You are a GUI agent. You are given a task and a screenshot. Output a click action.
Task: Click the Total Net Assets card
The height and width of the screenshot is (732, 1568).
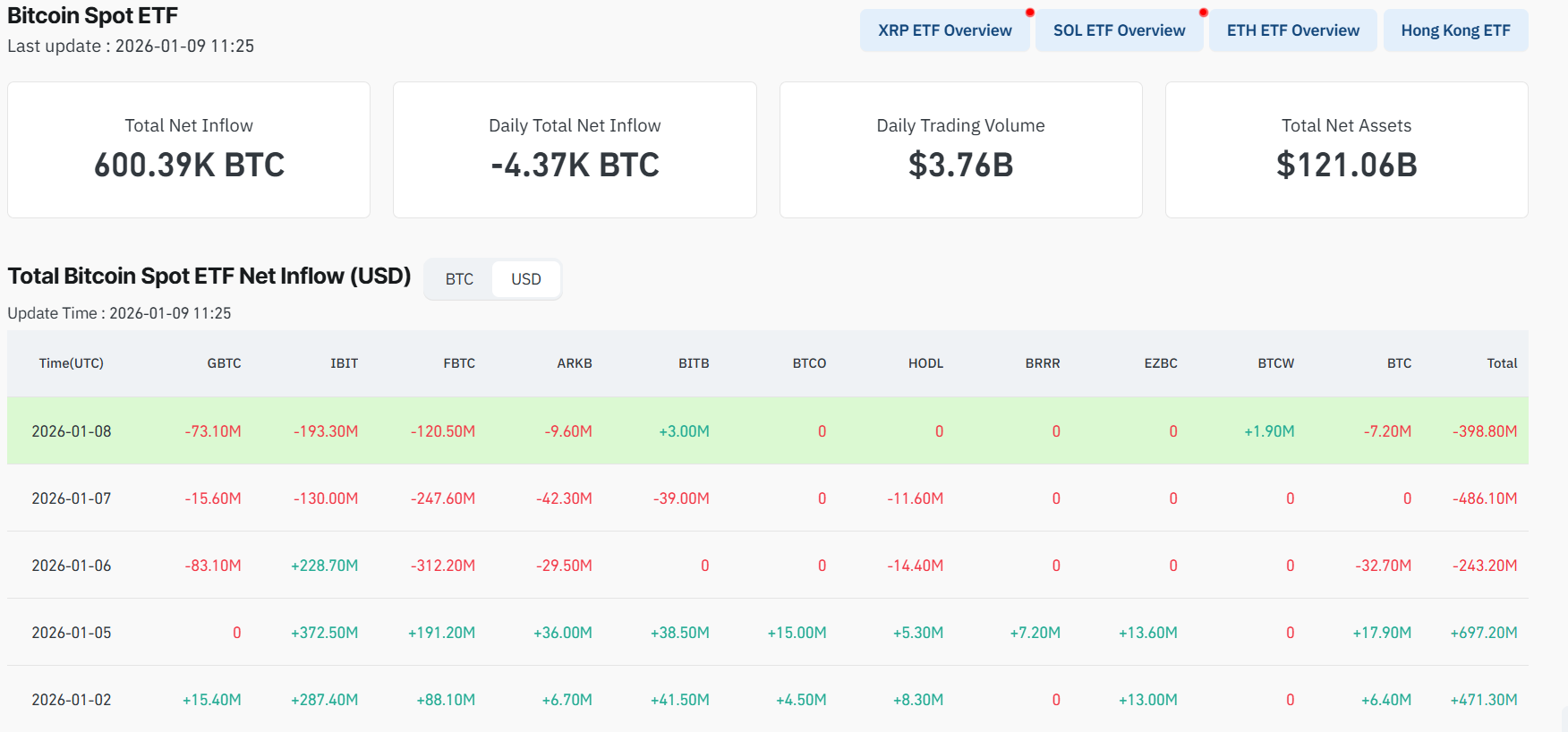click(x=1346, y=149)
